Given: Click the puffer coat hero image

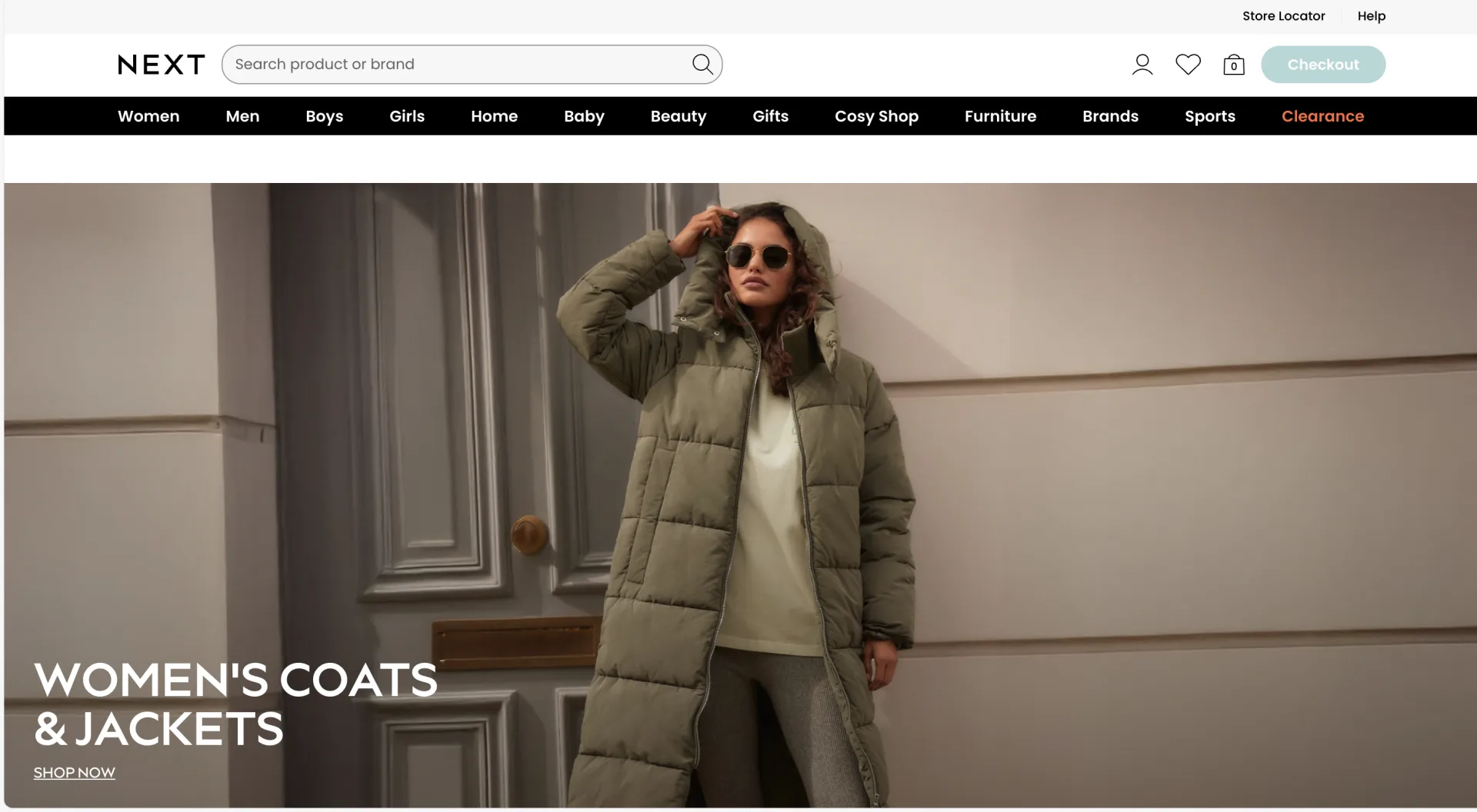Looking at the screenshot, I should click(740, 495).
